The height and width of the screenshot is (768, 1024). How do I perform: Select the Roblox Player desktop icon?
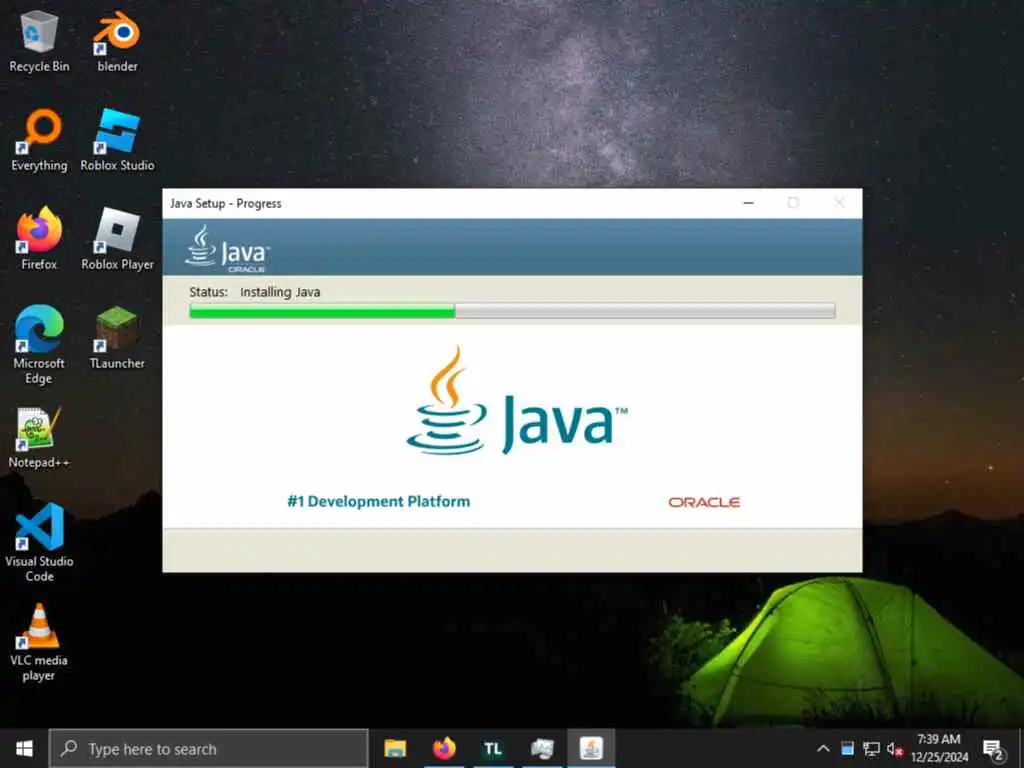[118, 239]
